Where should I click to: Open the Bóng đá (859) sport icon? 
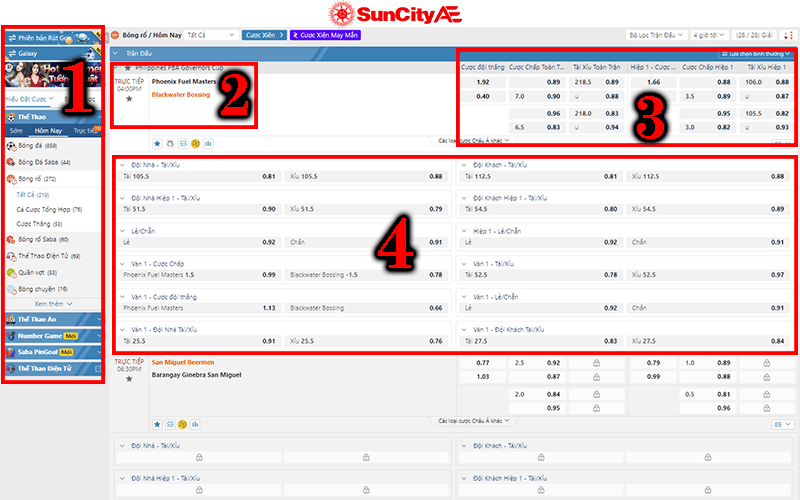click(x=11, y=146)
